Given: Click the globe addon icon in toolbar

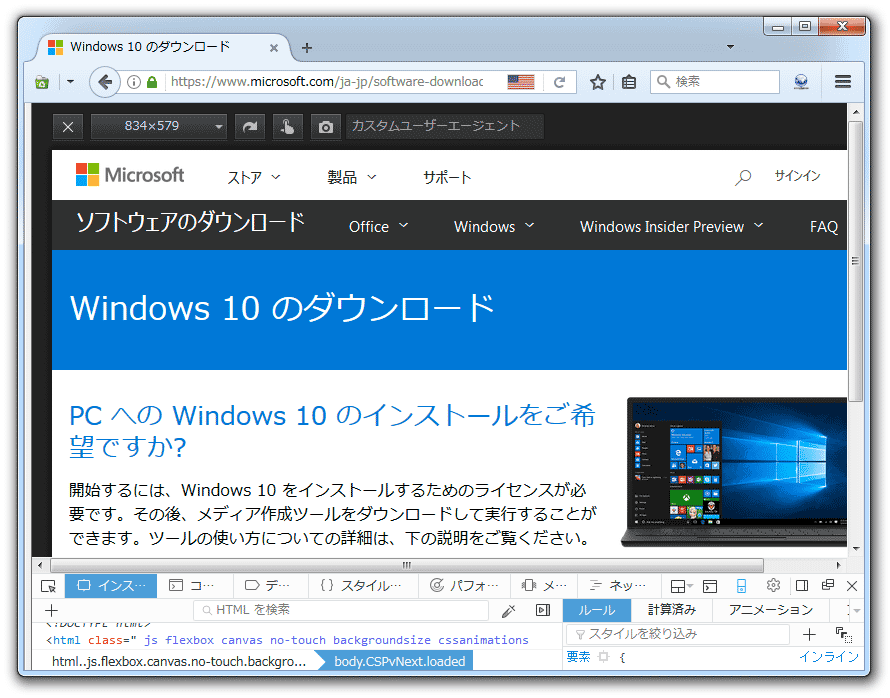Looking at the screenshot, I should [801, 82].
